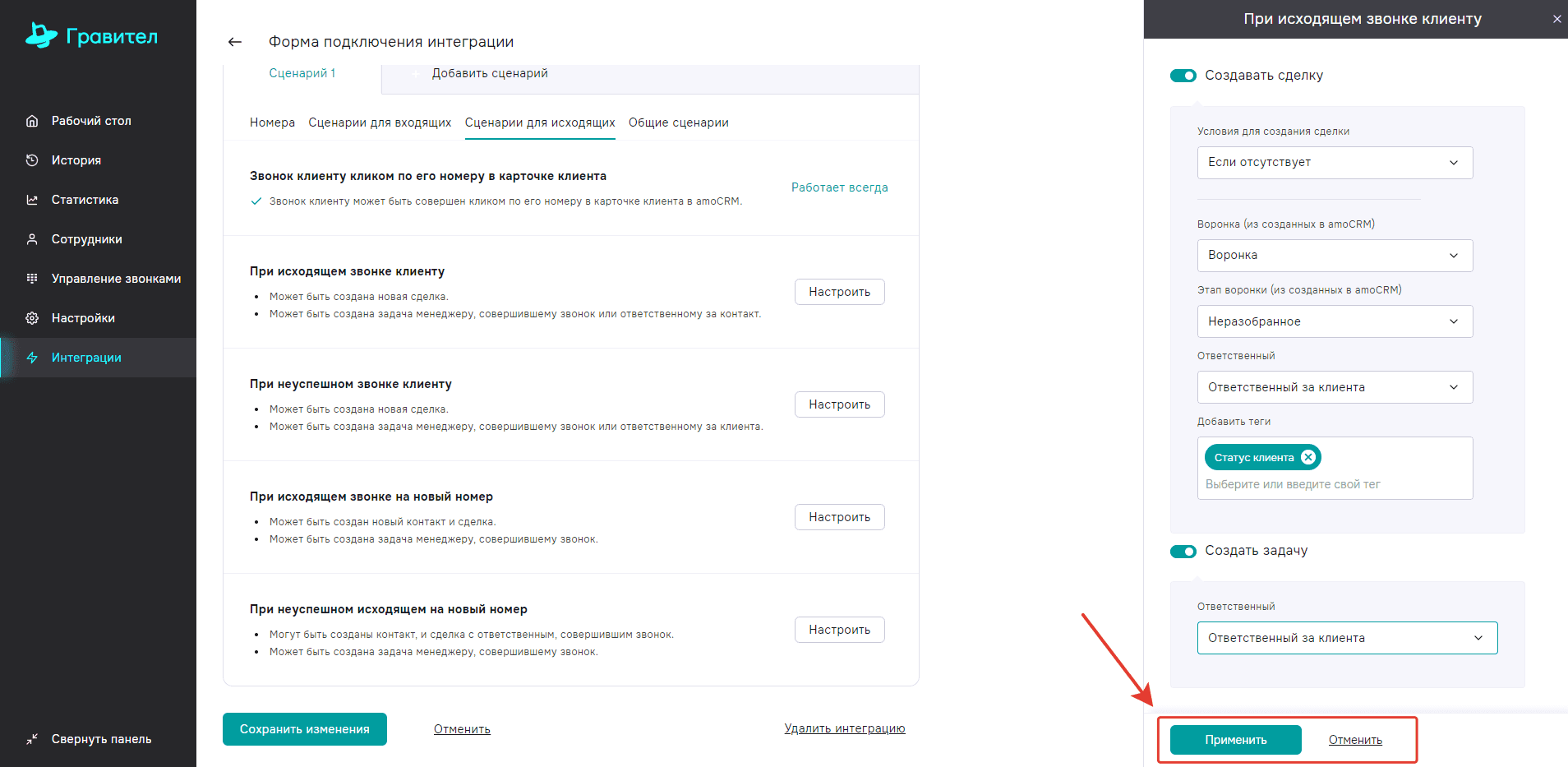Click the Настройки gear icon
Viewport: 1568px width, 767px height.
point(32,318)
